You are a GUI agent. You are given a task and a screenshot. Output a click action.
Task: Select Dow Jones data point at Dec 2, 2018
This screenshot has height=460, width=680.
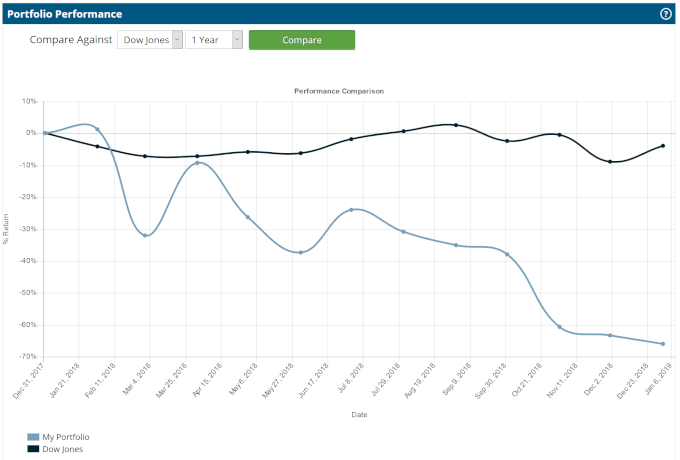coord(610,161)
